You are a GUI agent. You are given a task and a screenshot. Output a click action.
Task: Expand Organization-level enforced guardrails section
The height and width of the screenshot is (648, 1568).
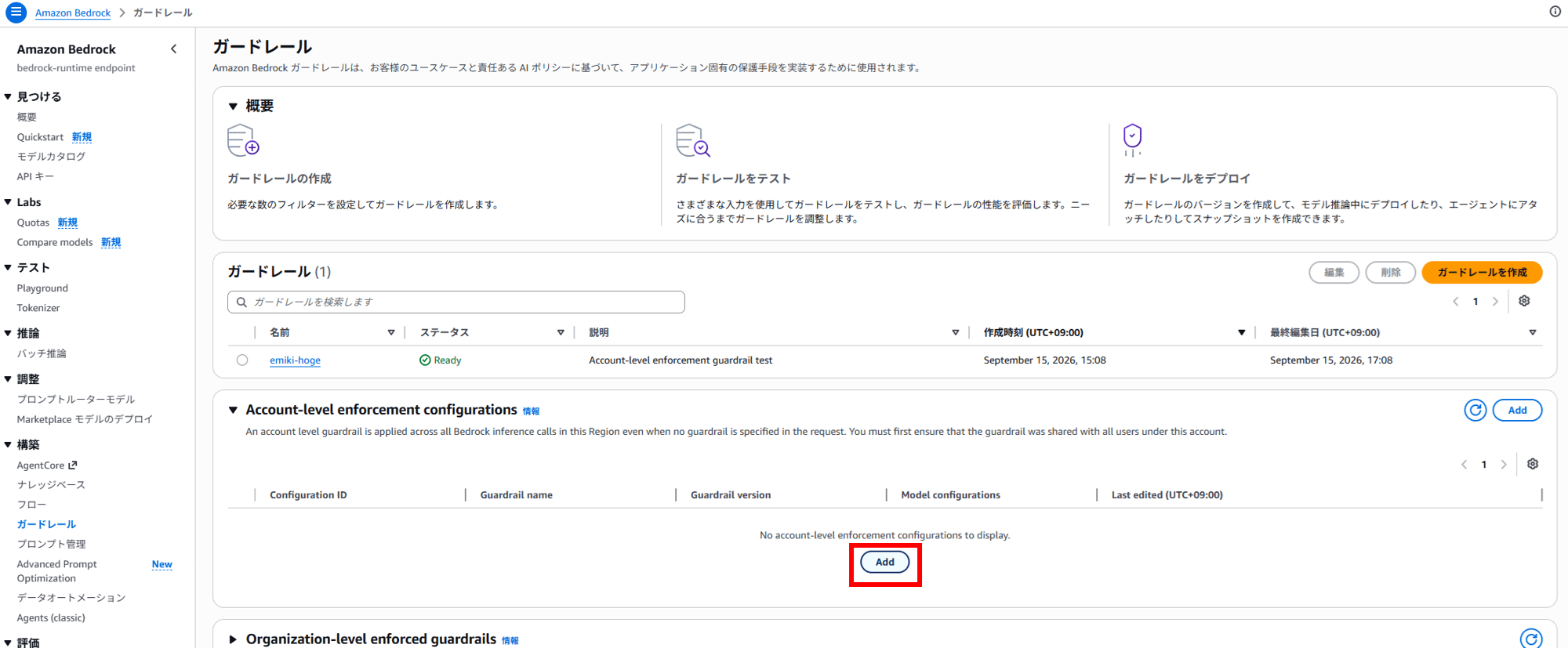(x=233, y=639)
